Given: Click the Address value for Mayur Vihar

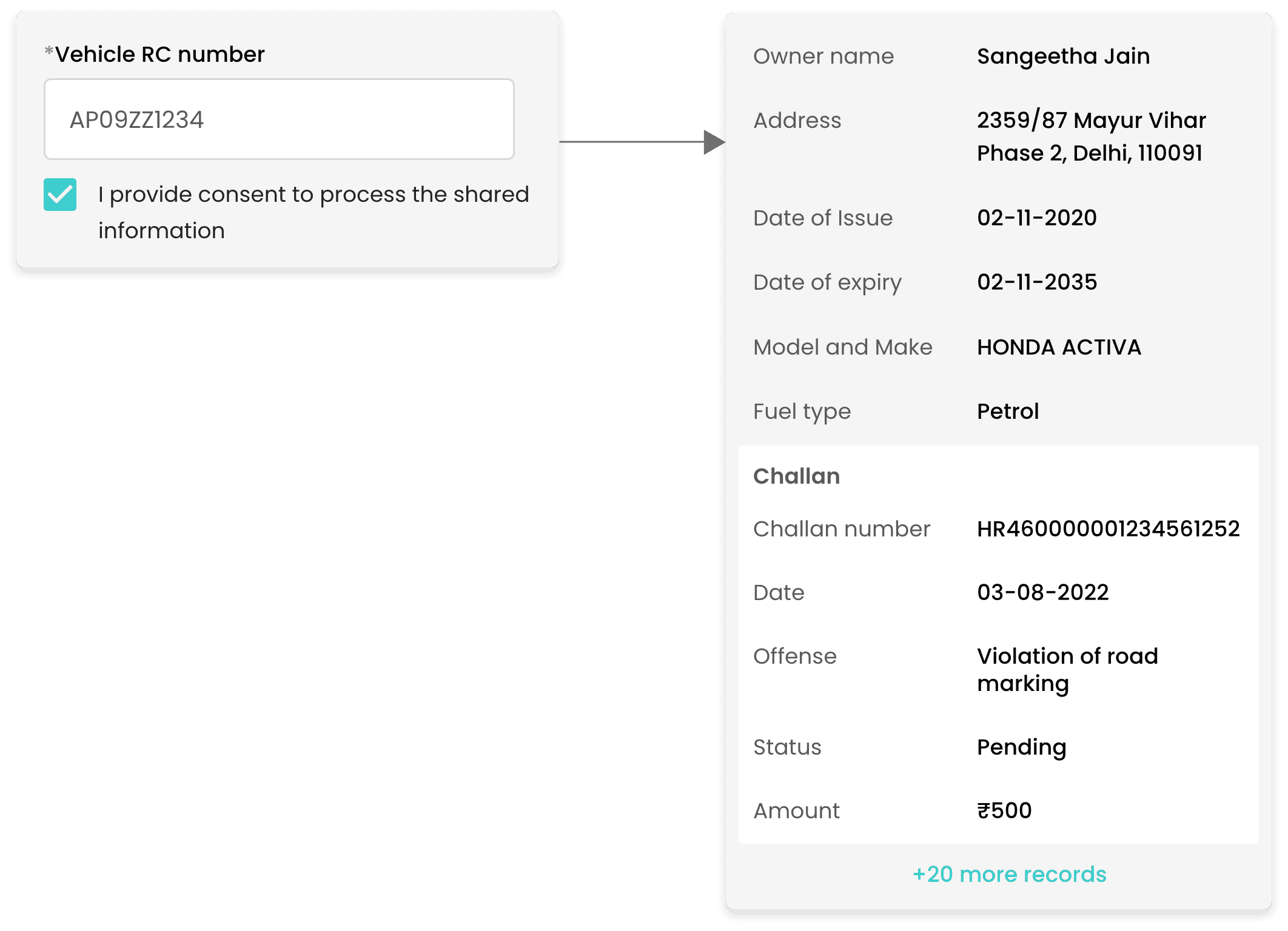Looking at the screenshot, I should [x=1092, y=136].
